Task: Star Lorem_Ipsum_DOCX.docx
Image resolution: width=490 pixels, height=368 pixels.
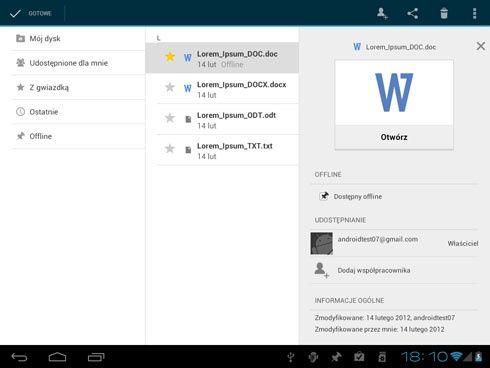Action: [170, 87]
